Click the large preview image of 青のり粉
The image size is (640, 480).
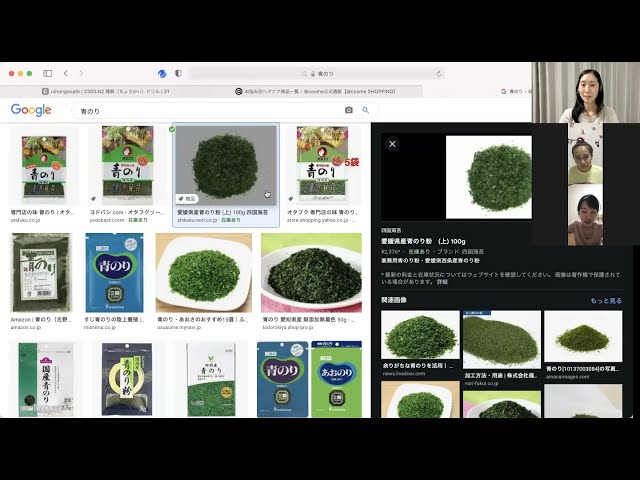(x=489, y=177)
